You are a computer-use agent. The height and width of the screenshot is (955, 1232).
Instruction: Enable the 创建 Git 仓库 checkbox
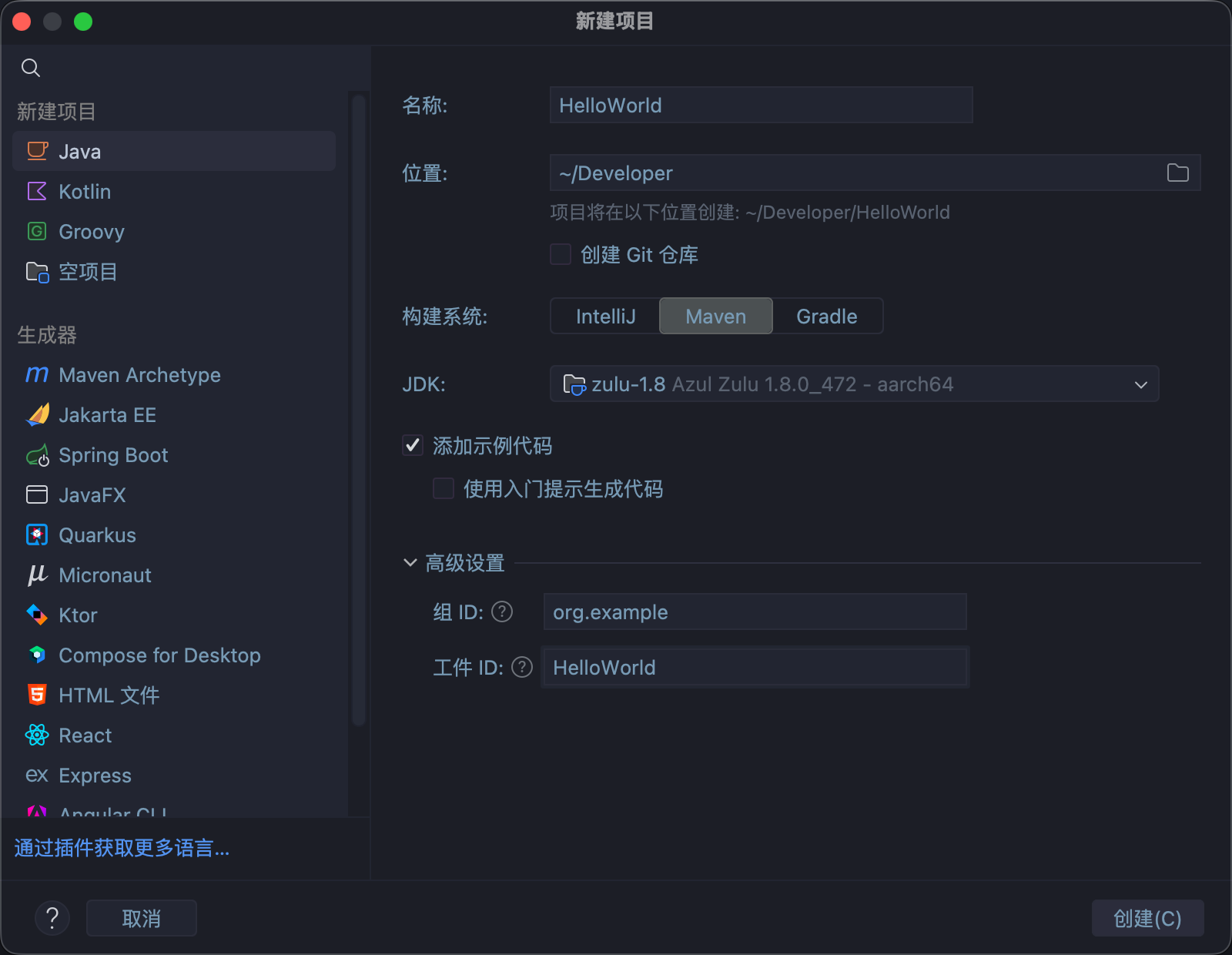coord(561,255)
